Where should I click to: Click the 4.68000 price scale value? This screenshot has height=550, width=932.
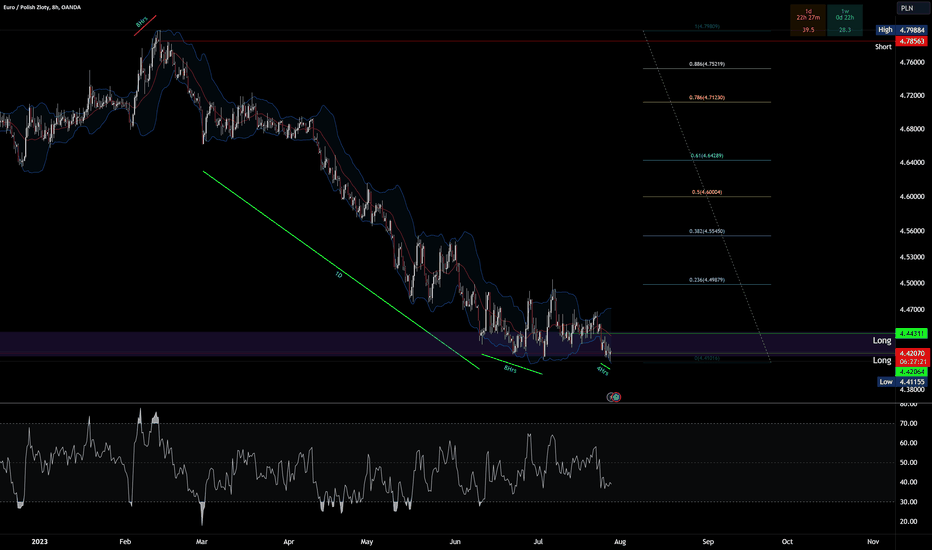[912, 128]
